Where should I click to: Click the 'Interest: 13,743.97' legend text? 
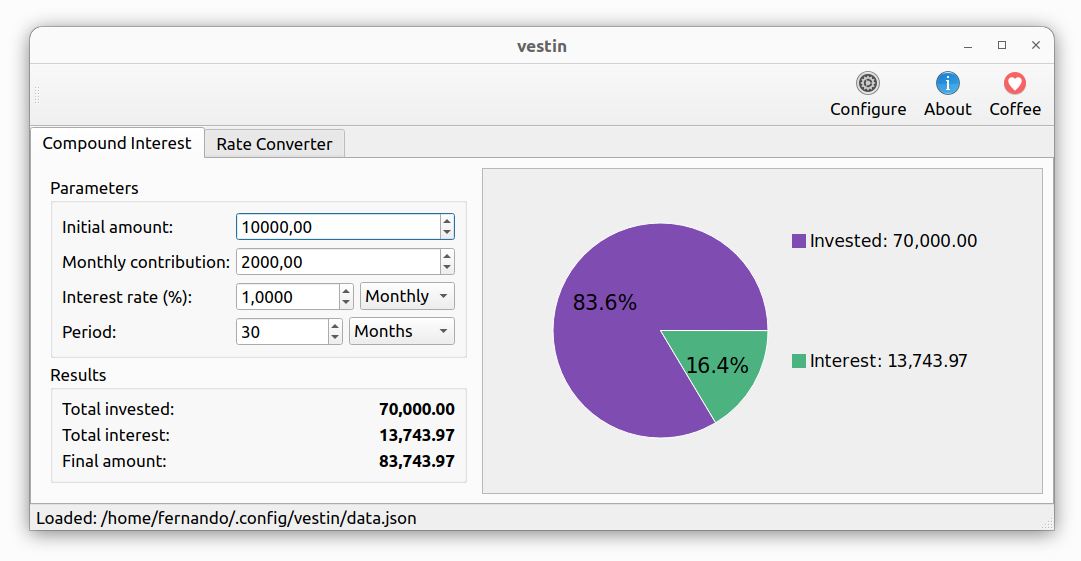[889, 361]
